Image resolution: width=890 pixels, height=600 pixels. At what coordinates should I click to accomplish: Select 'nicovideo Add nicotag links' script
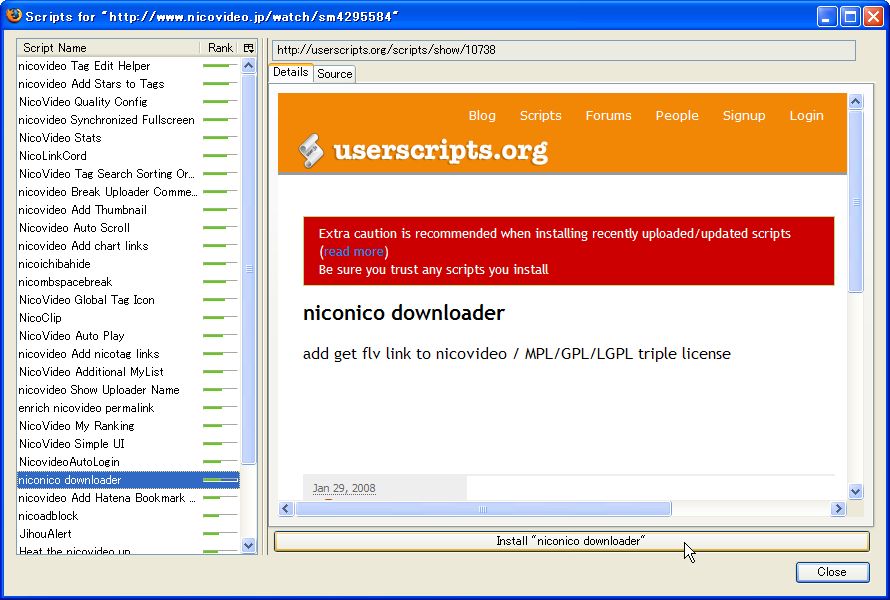(x=128, y=354)
